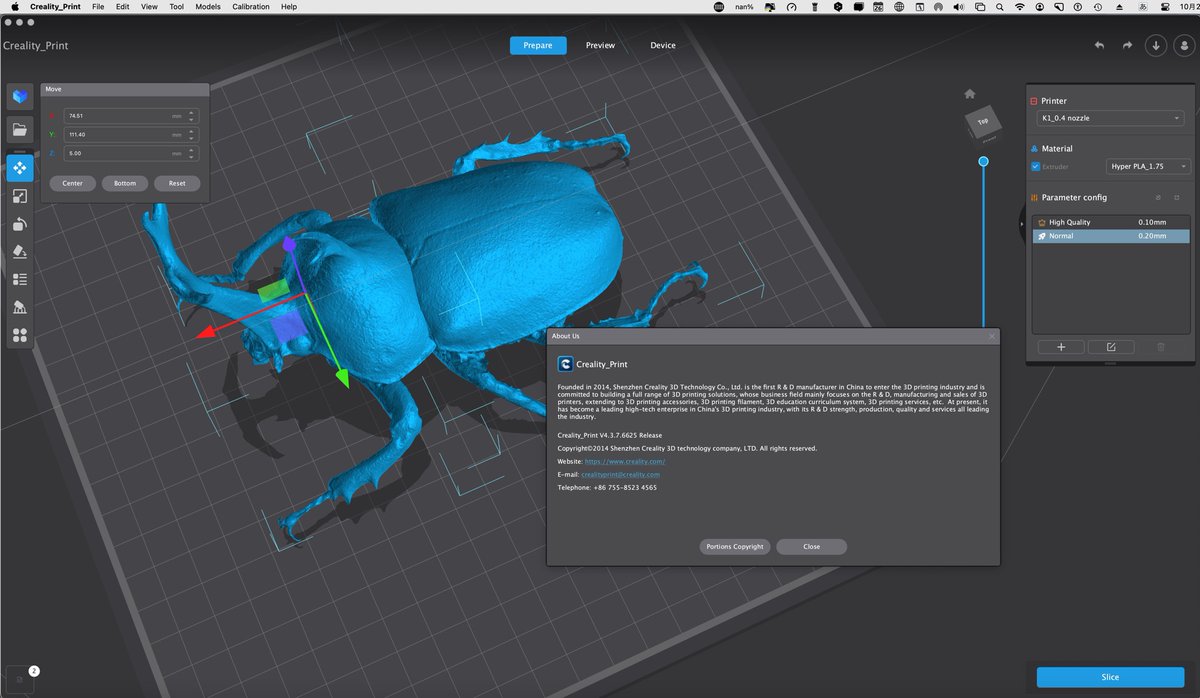This screenshot has height=698, width=1200.
Task: Click the bottom-left panel icon with badge 2
Action: (20, 678)
